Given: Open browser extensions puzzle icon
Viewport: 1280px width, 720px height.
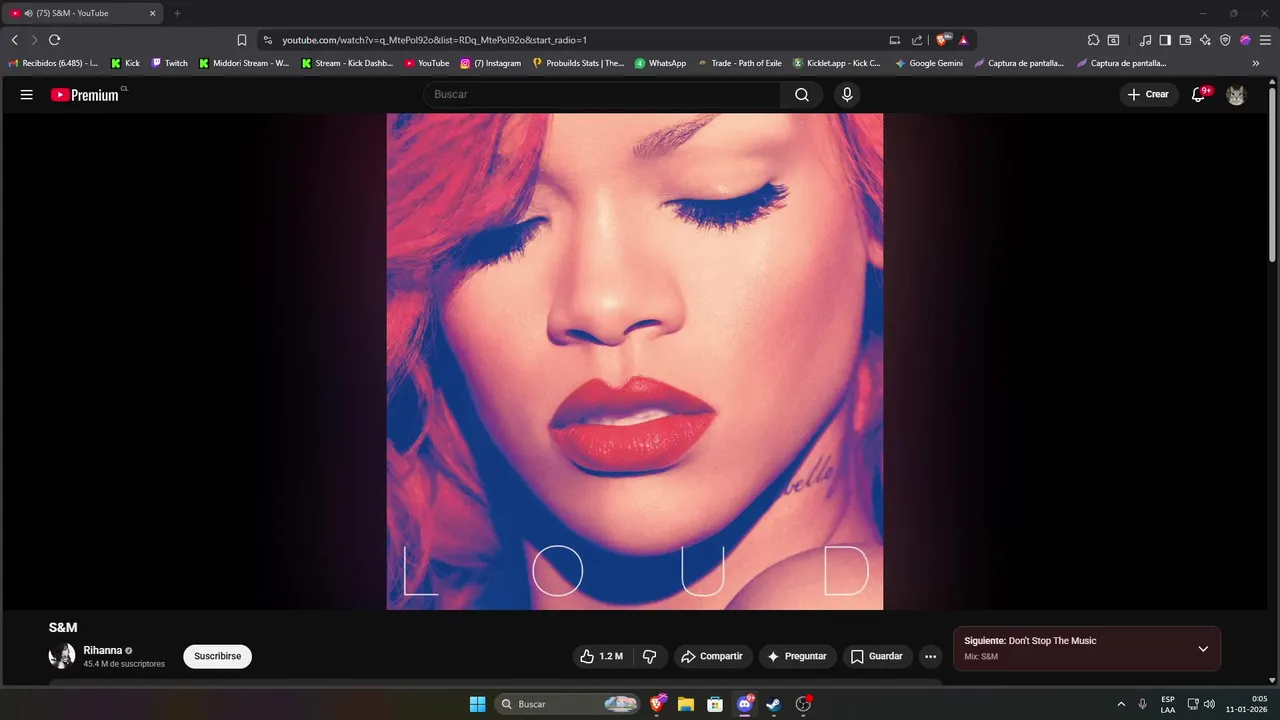Looking at the screenshot, I should point(1093,40).
